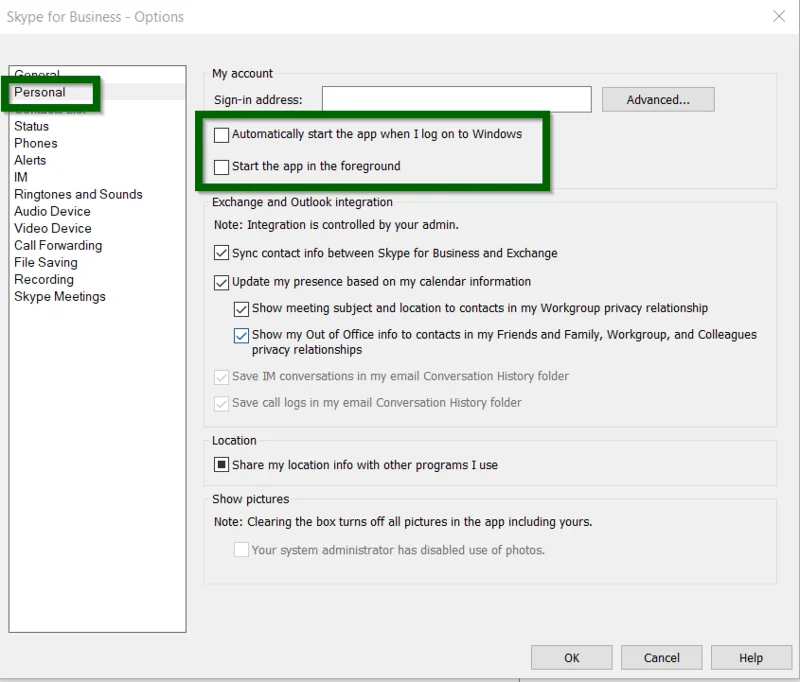Uncheck Show meeting subject and location
Image resolution: width=800 pixels, height=682 pixels.
point(241,309)
